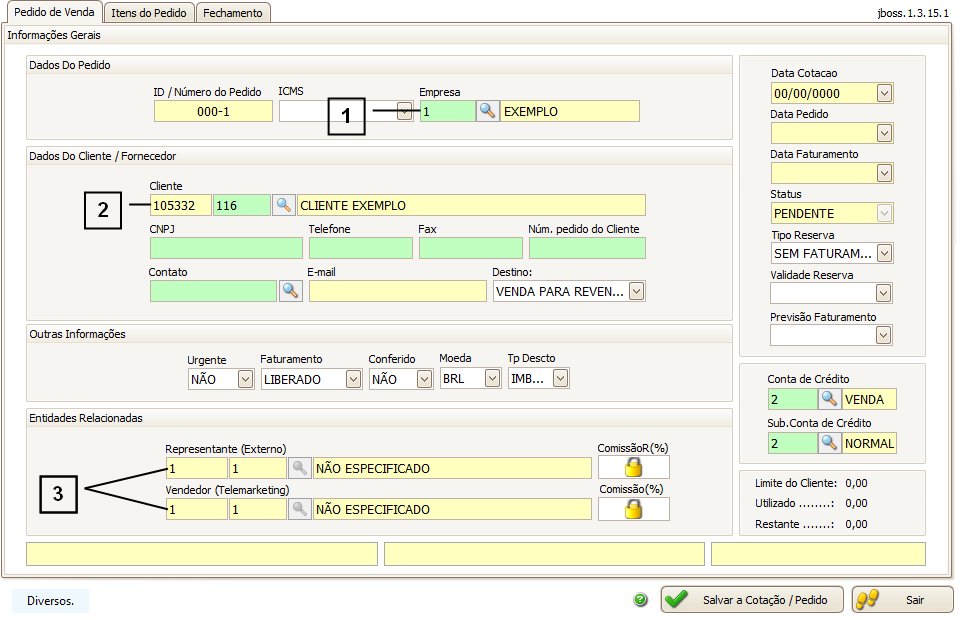Screen dimensions: 960x620
Task: Click the Salvar a Cotação / Pedido button
Action: pos(752,600)
